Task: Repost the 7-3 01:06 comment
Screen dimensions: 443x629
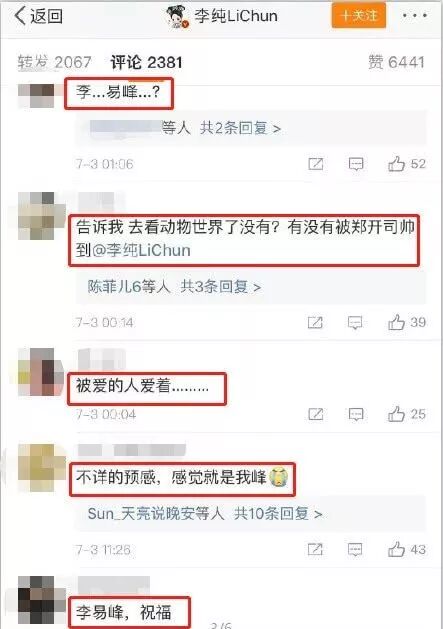Action: (315, 164)
